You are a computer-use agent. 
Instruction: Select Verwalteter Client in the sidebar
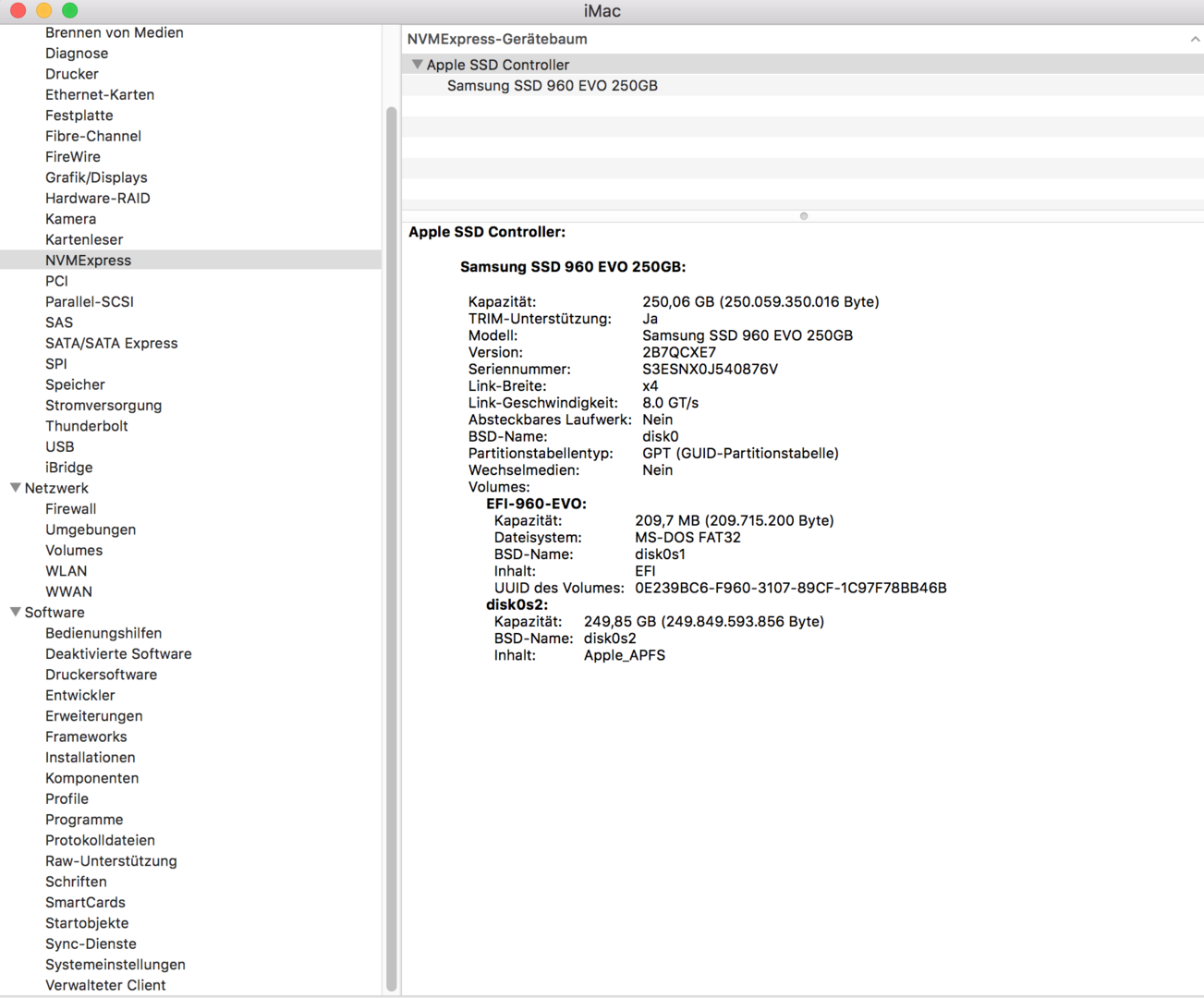pos(106,985)
